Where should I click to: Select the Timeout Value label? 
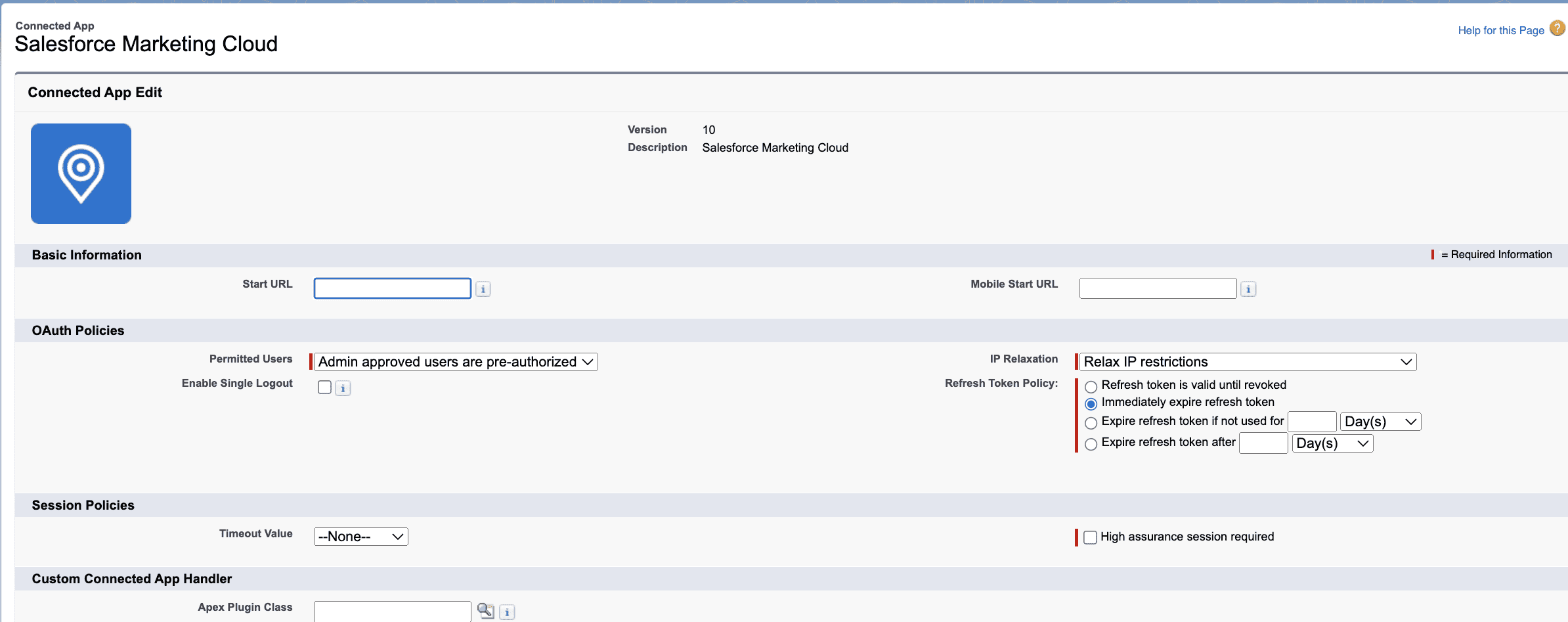click(255, 533)
